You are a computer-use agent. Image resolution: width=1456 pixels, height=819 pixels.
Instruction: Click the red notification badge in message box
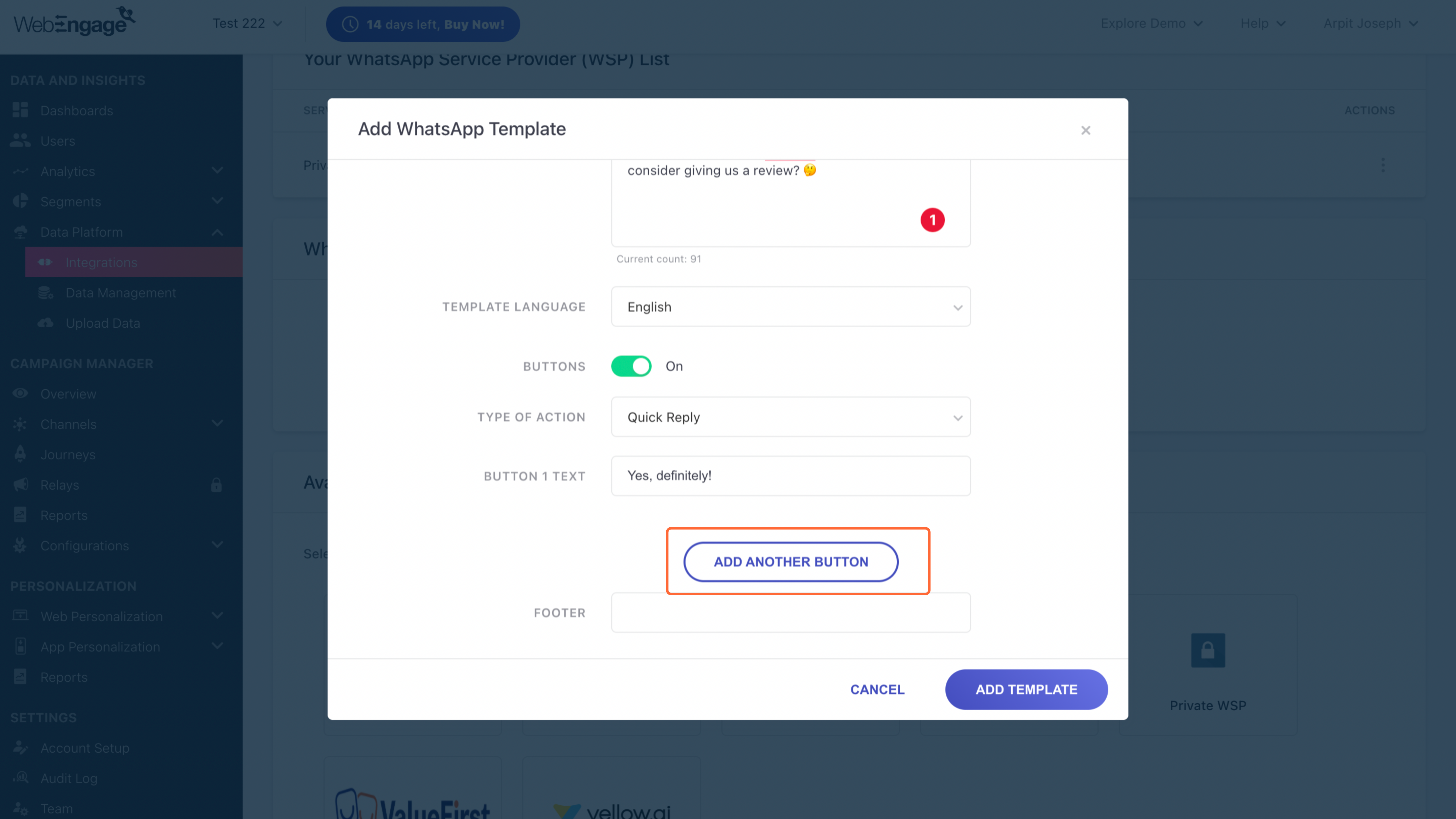(x=932, y=220)
